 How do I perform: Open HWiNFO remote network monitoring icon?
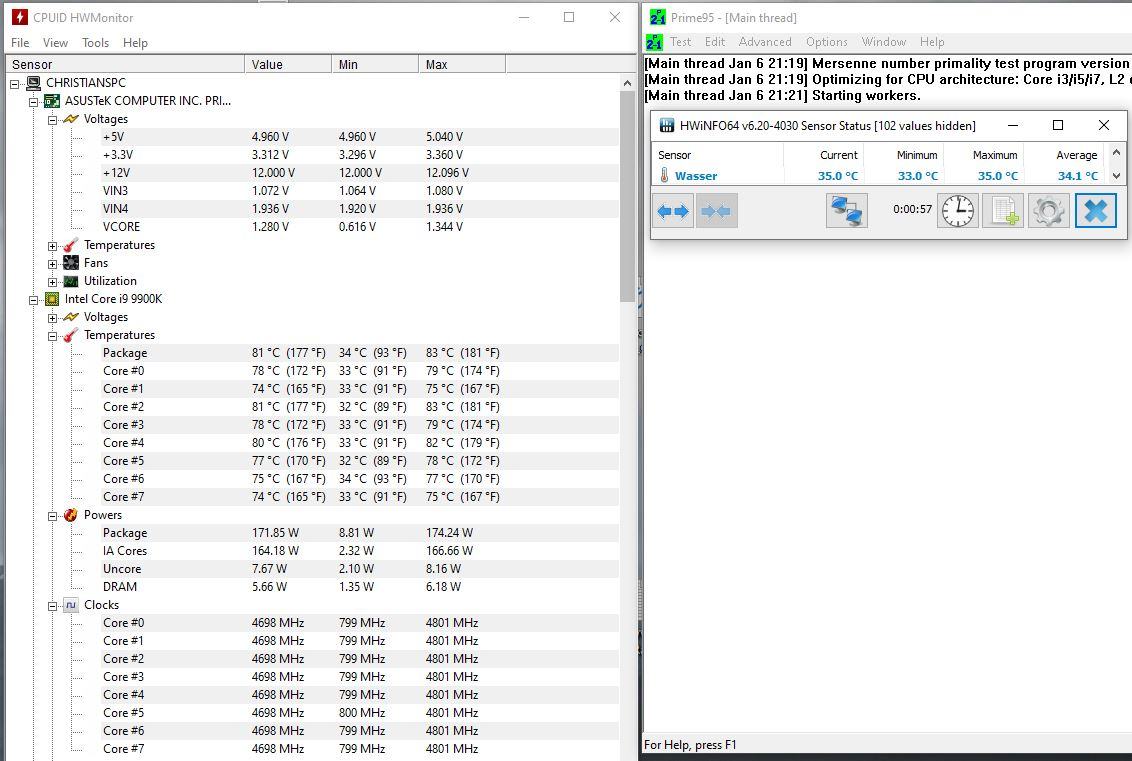(847, 211)
